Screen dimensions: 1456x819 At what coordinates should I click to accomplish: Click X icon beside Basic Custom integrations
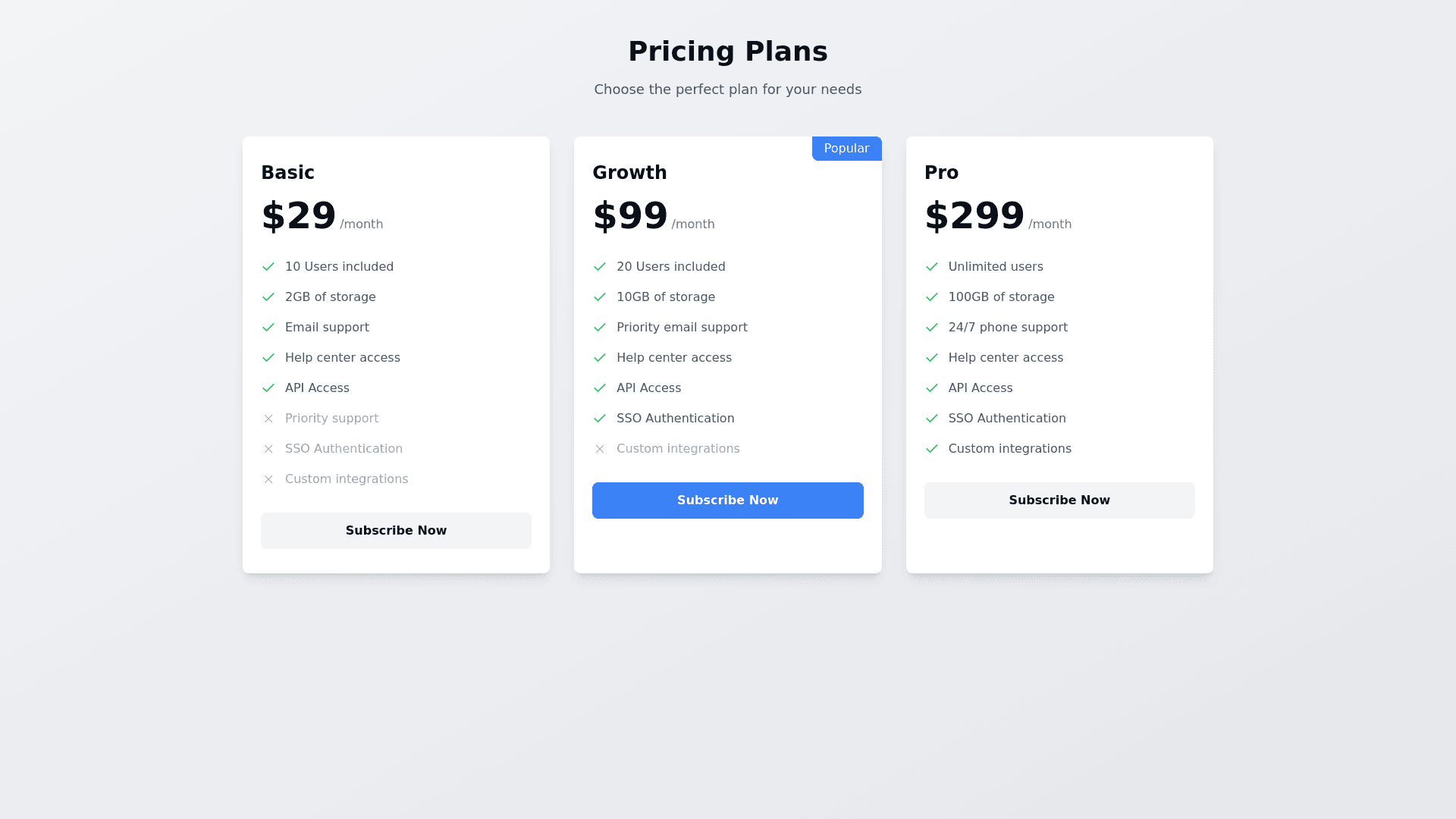pyautogui.click(x=268, y=479)
